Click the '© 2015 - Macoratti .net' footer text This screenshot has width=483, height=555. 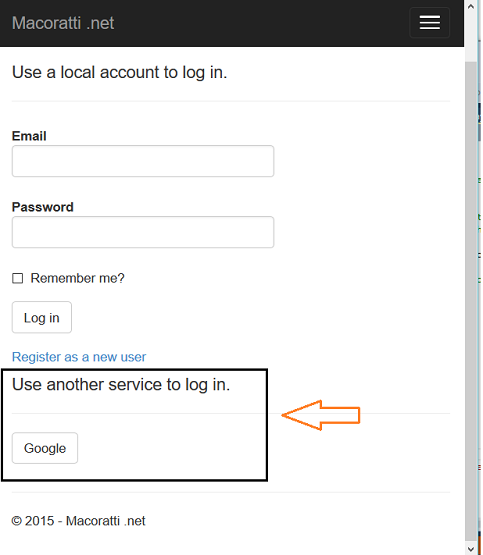click(x=78, y=521)
